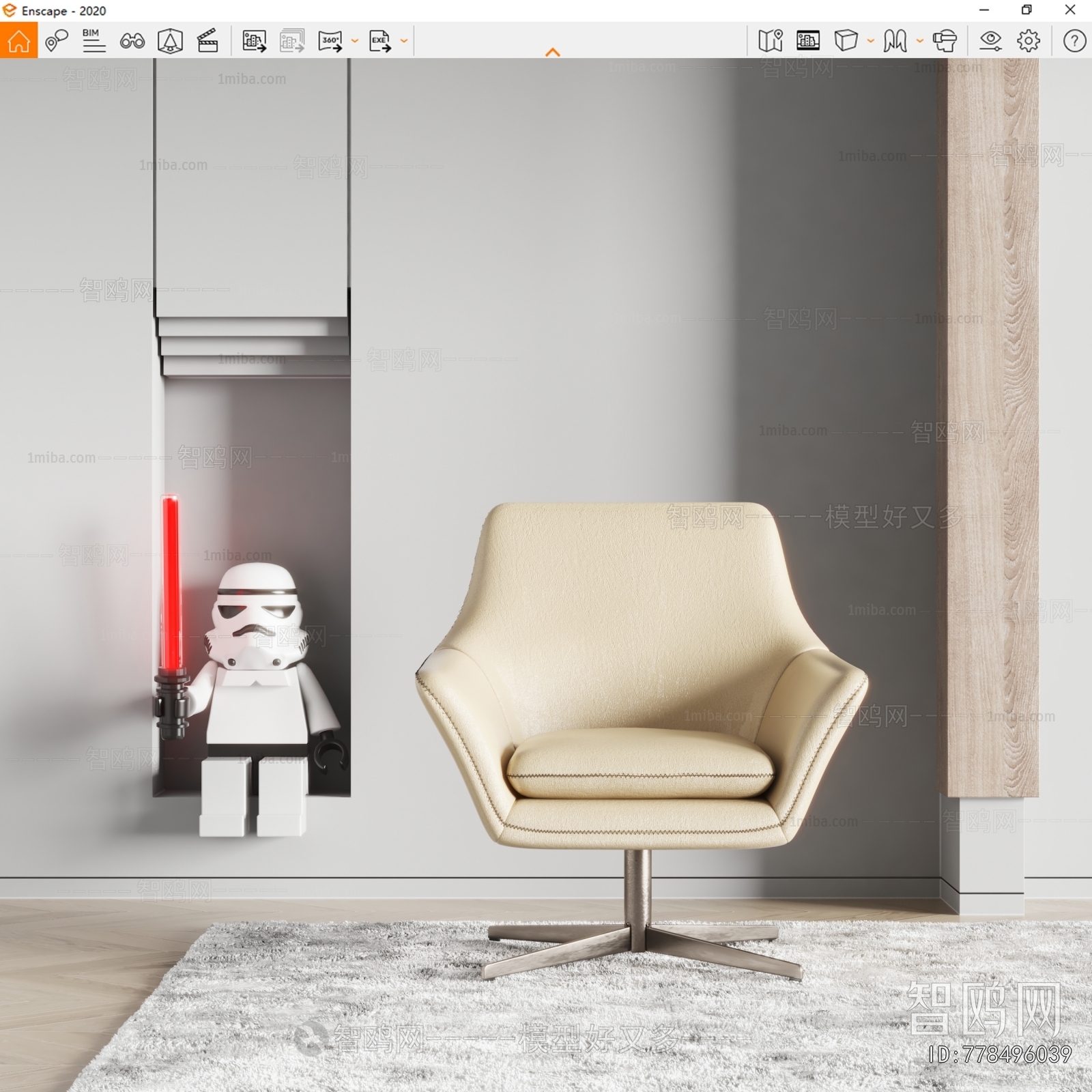Open the Asset Library icon
Image resolution: width=1092 pixels, height=1092 pixels.
coord(808,41)
